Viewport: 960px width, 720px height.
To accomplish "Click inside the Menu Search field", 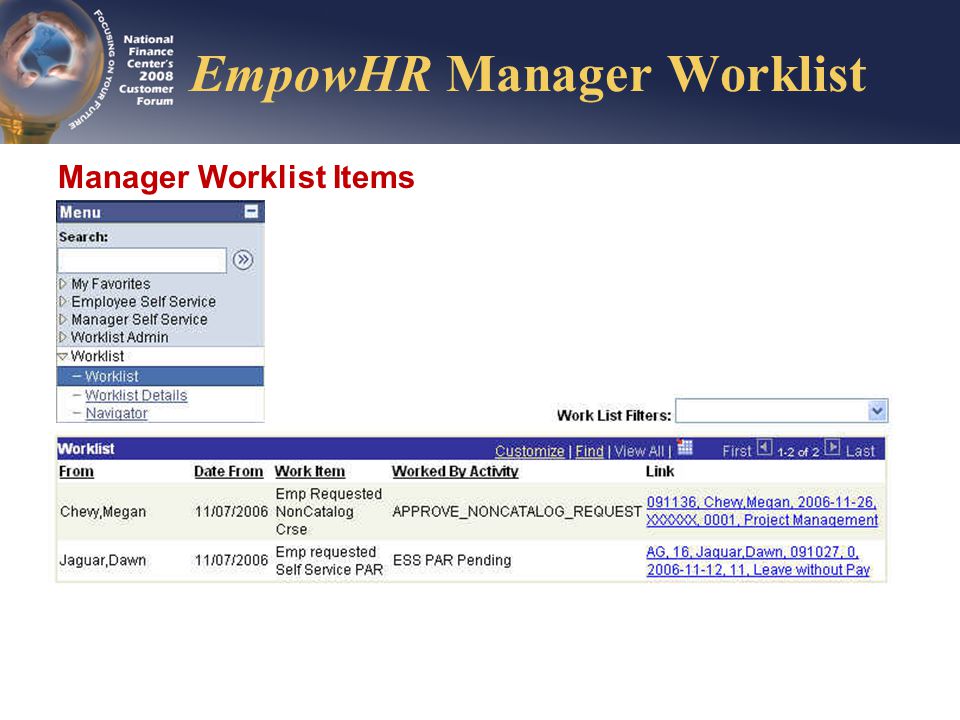I will click(142, 260).
